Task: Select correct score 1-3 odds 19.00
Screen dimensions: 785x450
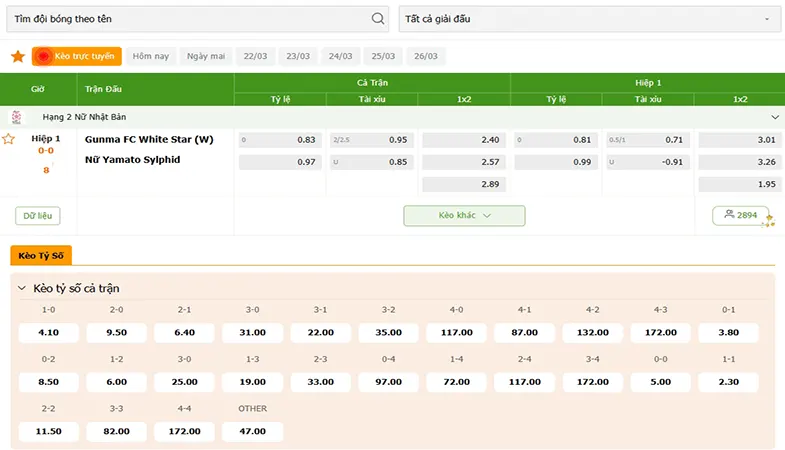Action: point(252,382)
